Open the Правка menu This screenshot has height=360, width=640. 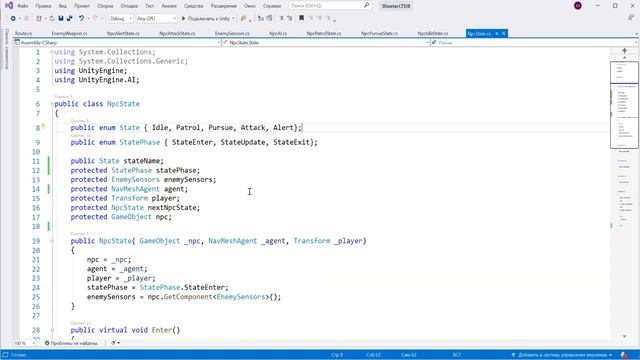[43, 6]
